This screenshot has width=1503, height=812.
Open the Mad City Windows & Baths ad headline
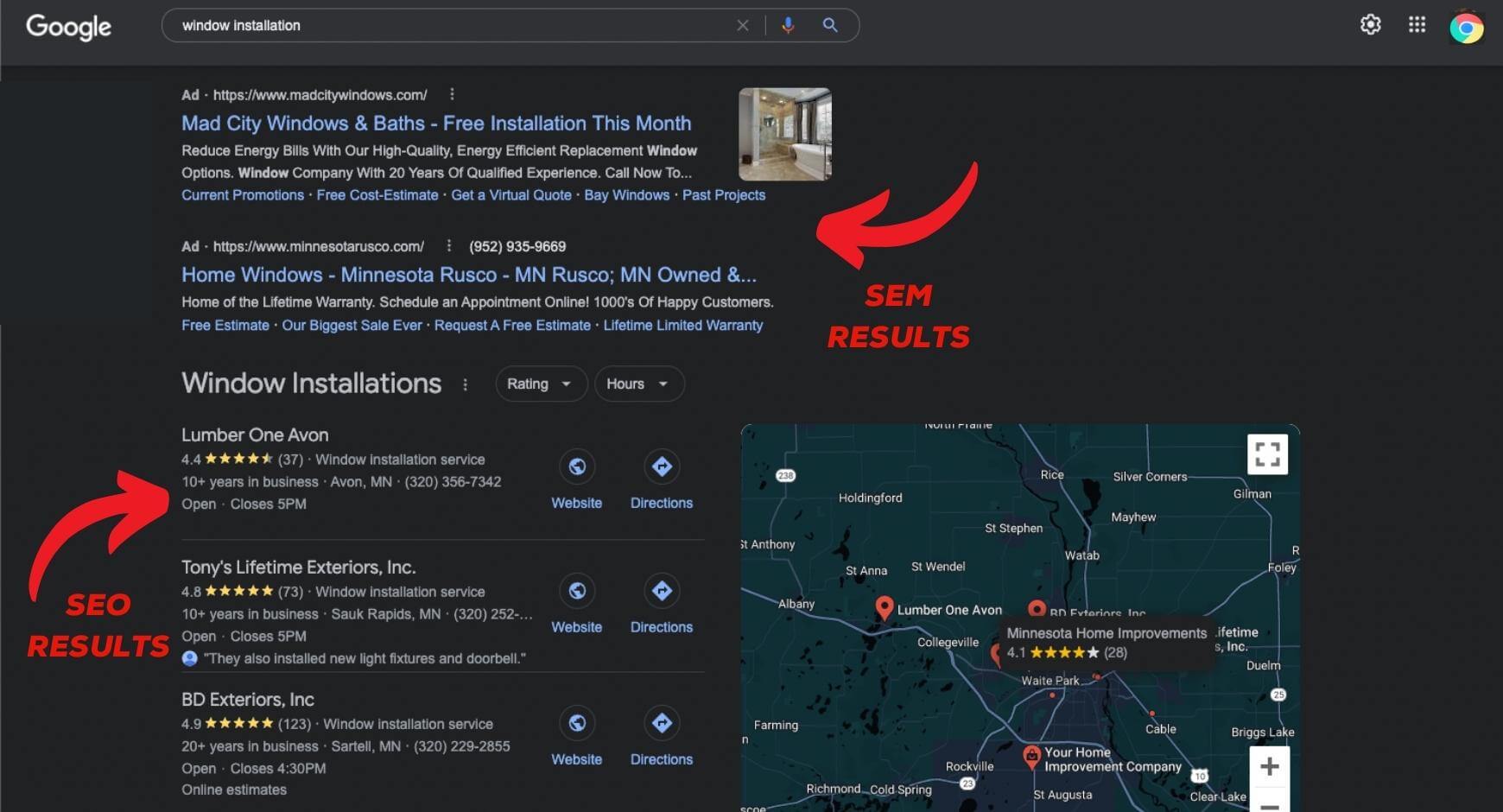(436, 123)
